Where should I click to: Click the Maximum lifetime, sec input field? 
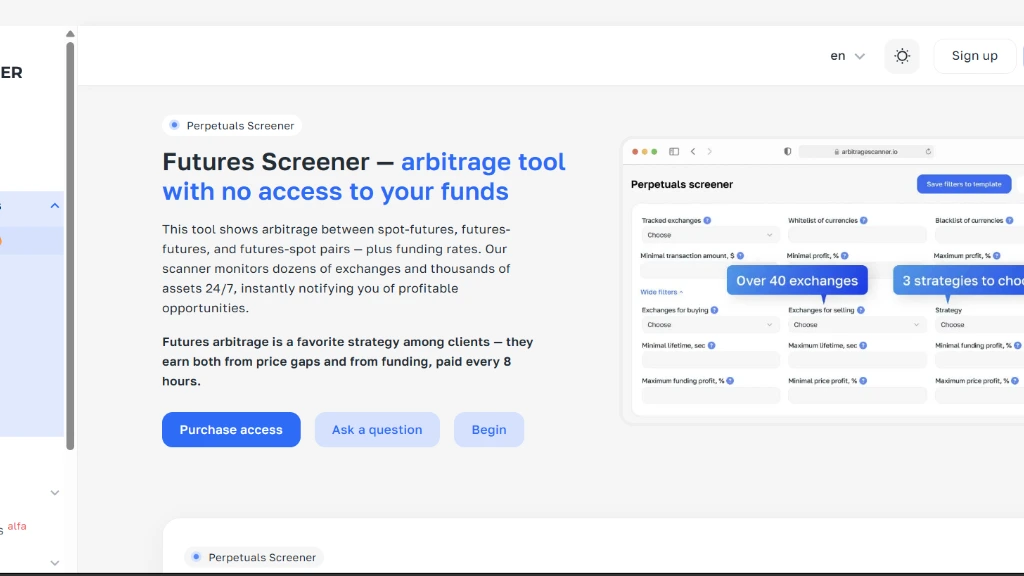pyautogui.click(x=857, y=360)
